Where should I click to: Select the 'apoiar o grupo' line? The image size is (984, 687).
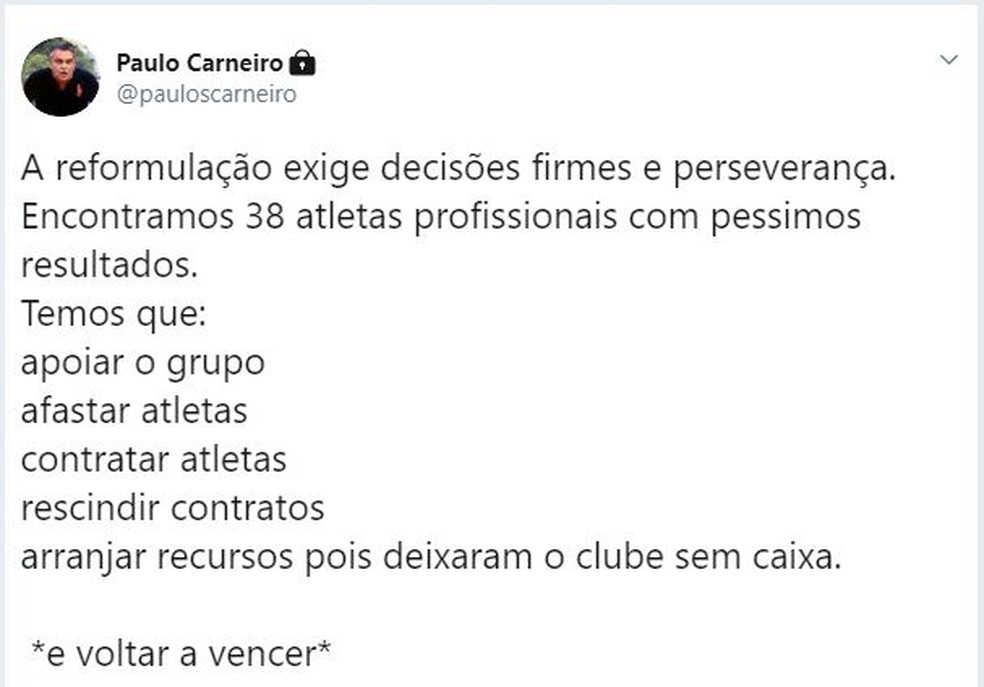click(x=143, y=363)
